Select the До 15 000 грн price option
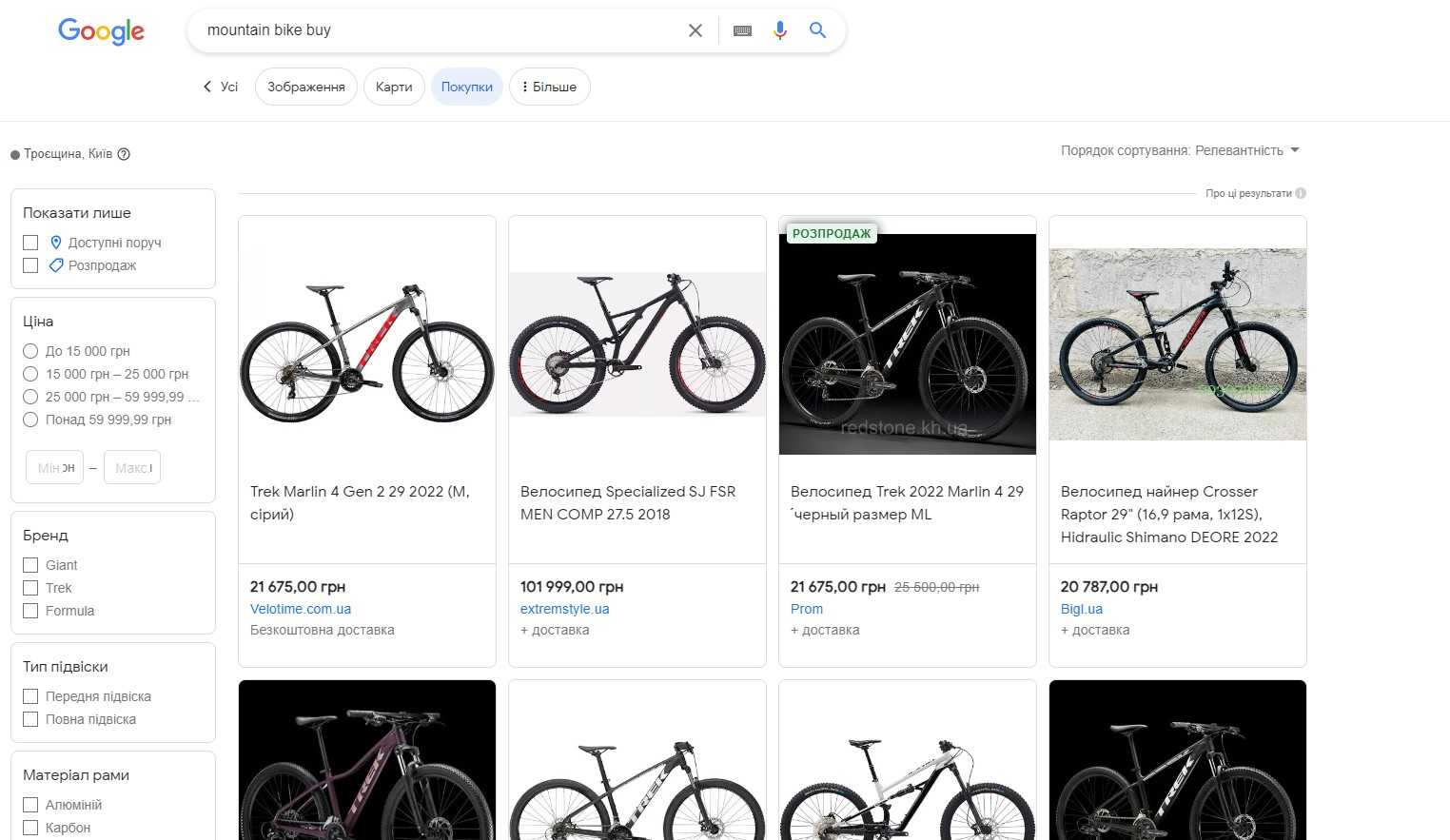Screen dimensions: 1450x840 click(x=30, y=351)
